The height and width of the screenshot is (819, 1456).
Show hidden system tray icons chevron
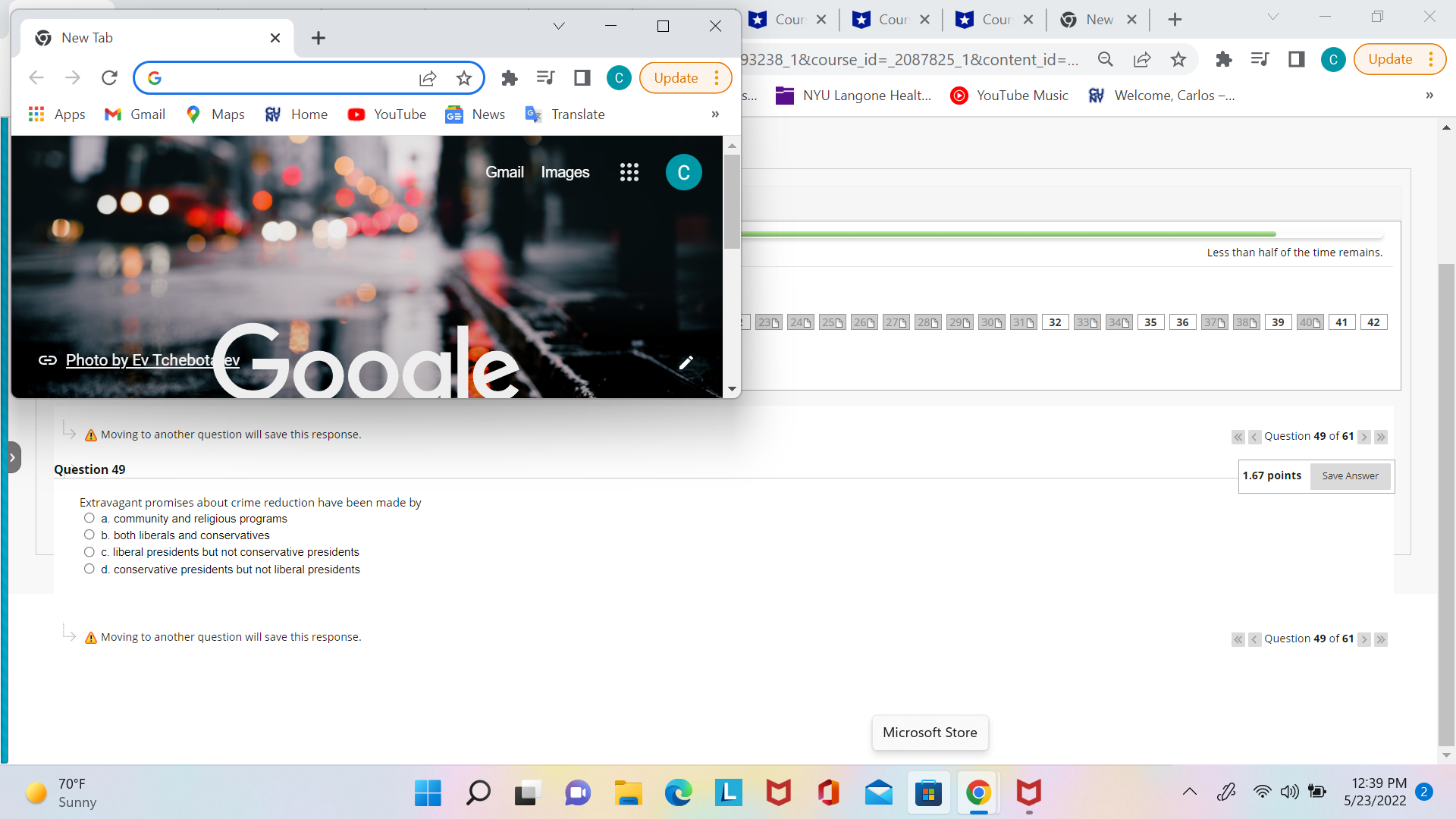click(x=1189, y=792)
